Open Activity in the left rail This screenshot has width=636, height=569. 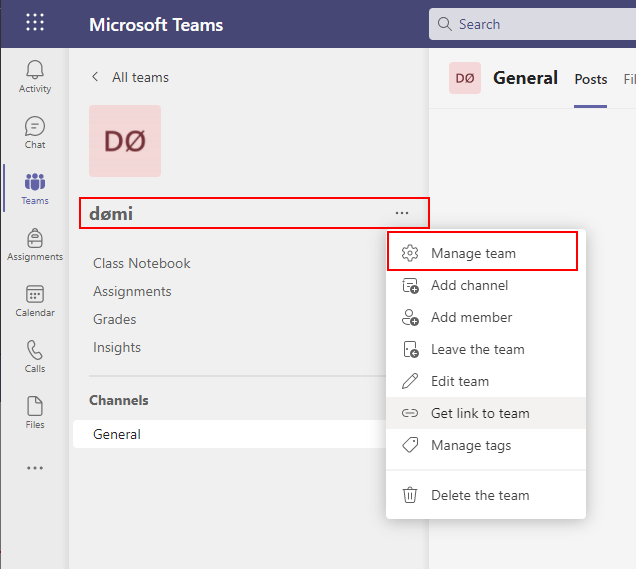[x=35, y=77]
